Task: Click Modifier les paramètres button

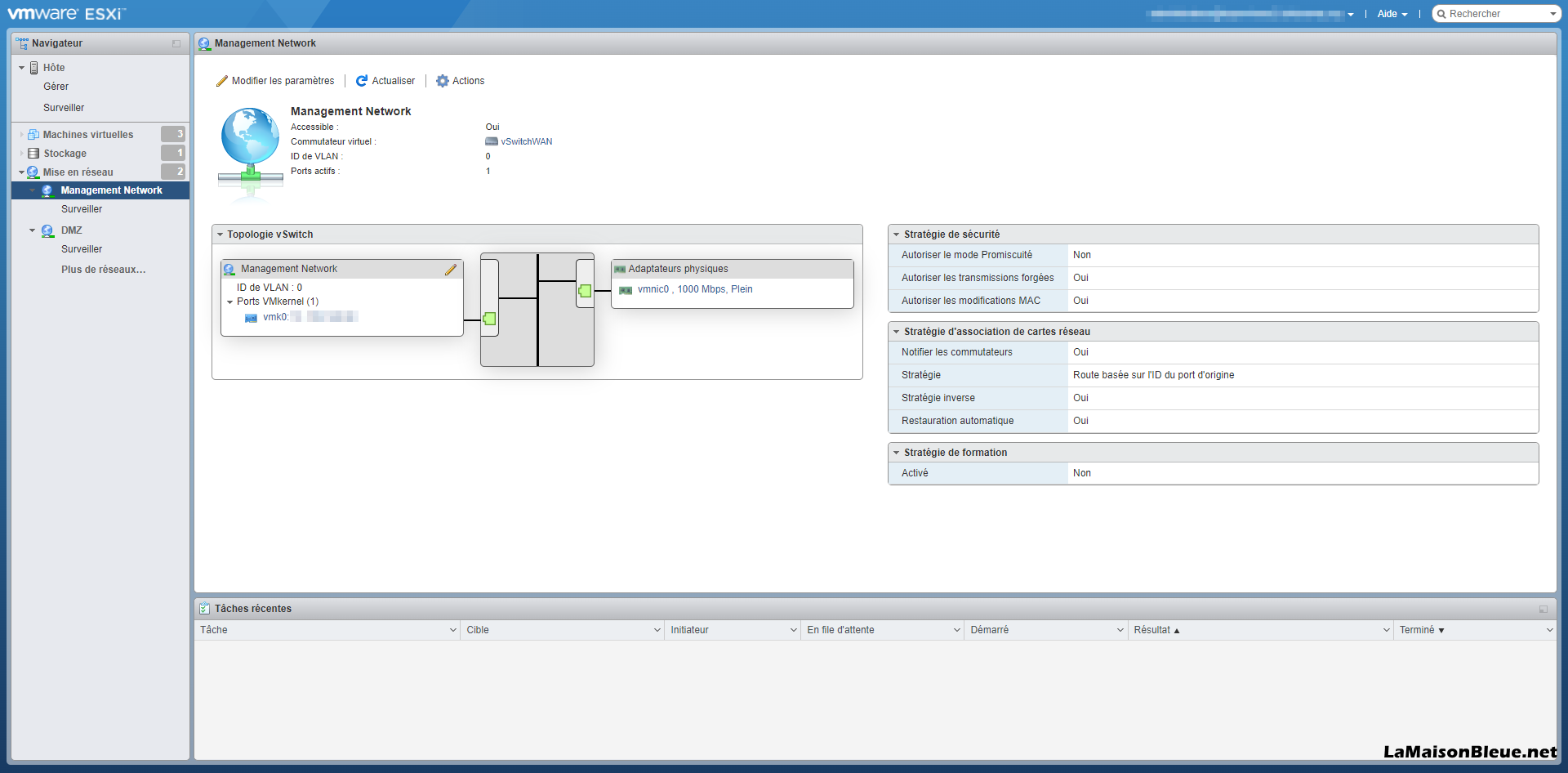Action: pos(275,81)
